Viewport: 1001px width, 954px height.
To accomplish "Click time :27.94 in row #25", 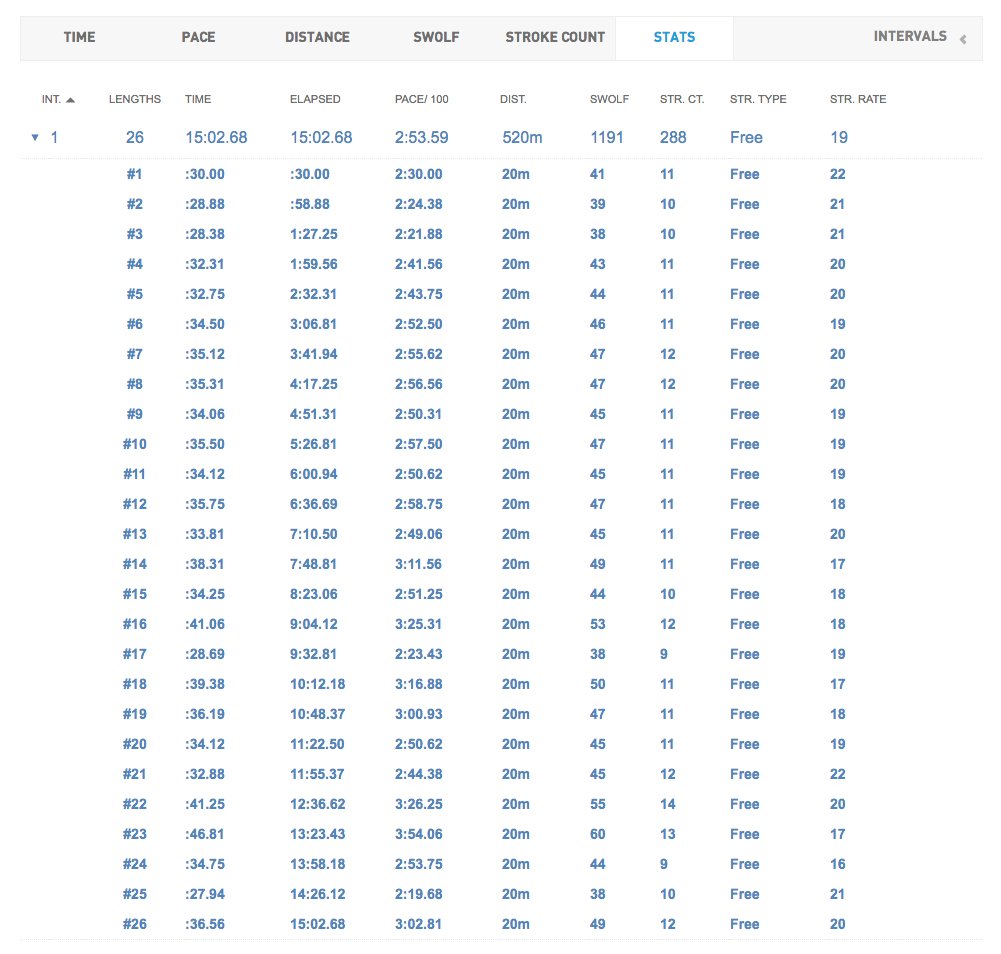I will (205, 895).
